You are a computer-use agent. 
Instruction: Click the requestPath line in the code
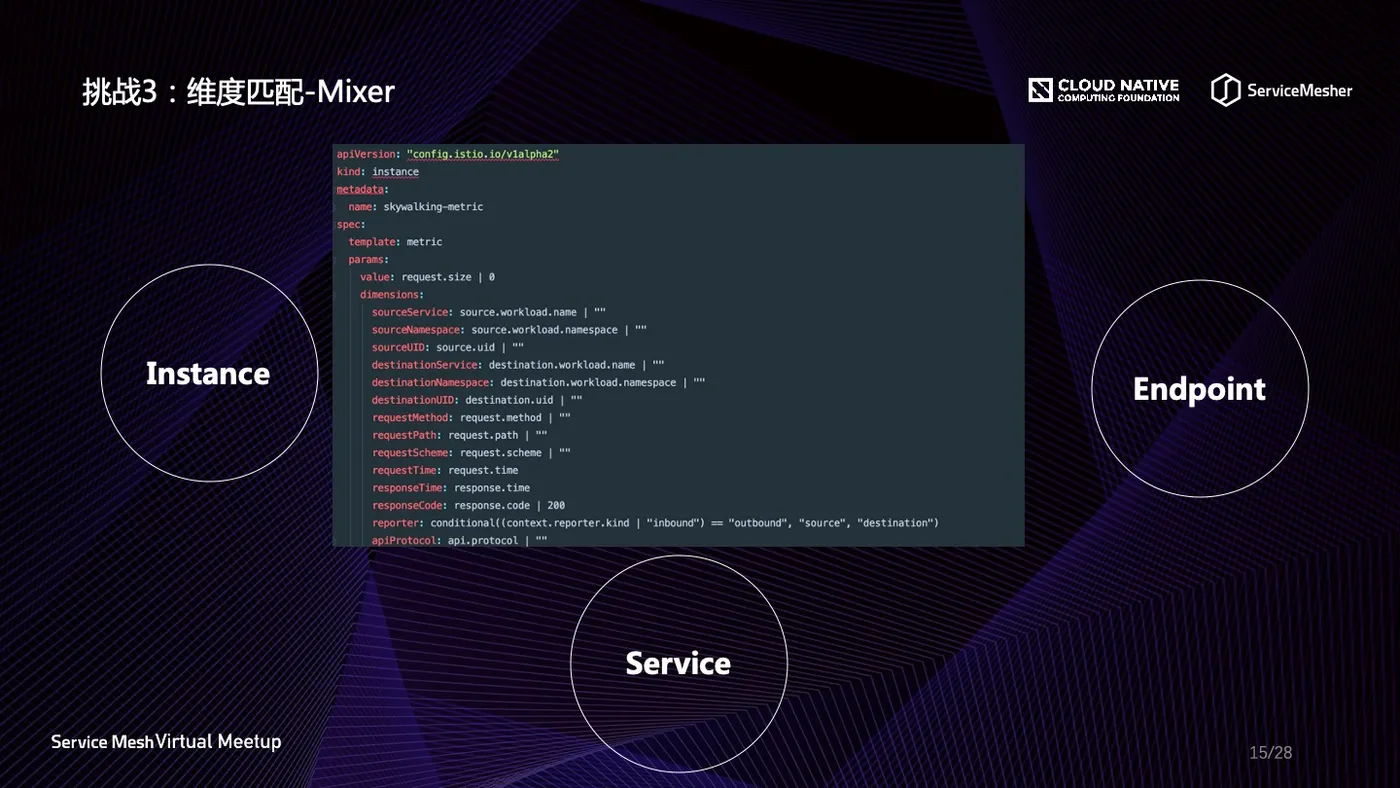pyautogui.click(x=460, y=435)
